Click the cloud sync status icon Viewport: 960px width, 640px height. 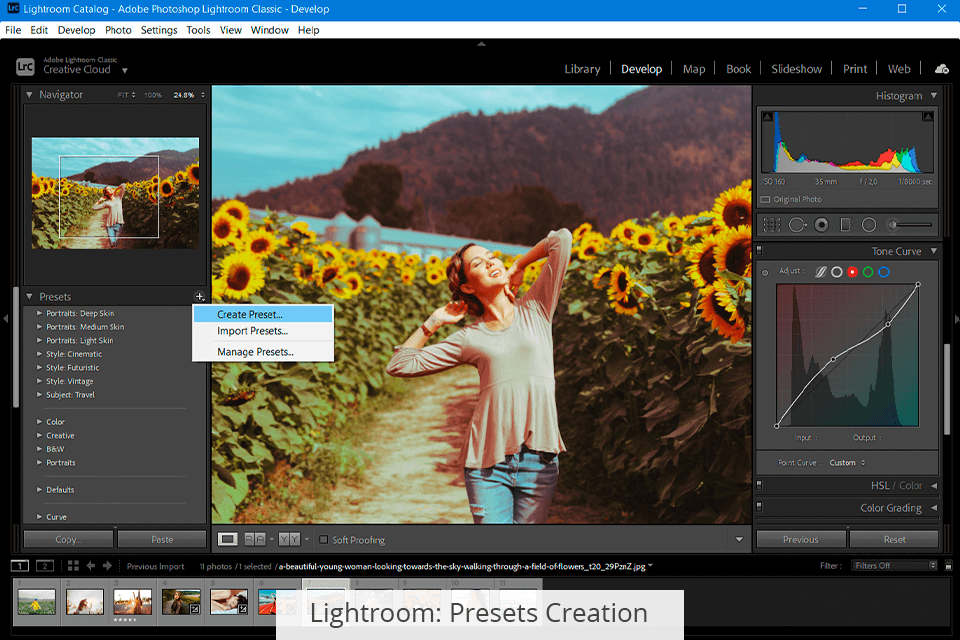pos(941,69)
